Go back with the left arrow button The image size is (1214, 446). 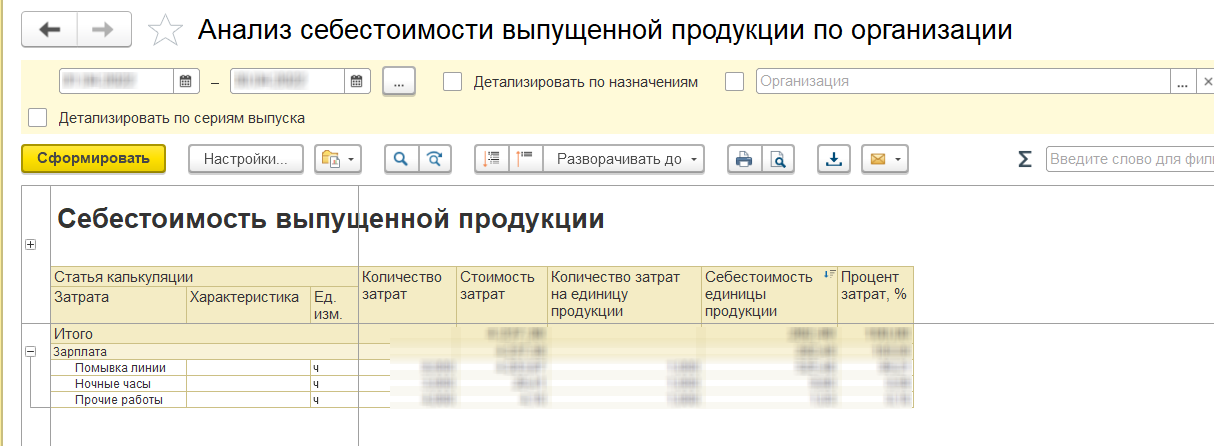(x=49, y=30)
